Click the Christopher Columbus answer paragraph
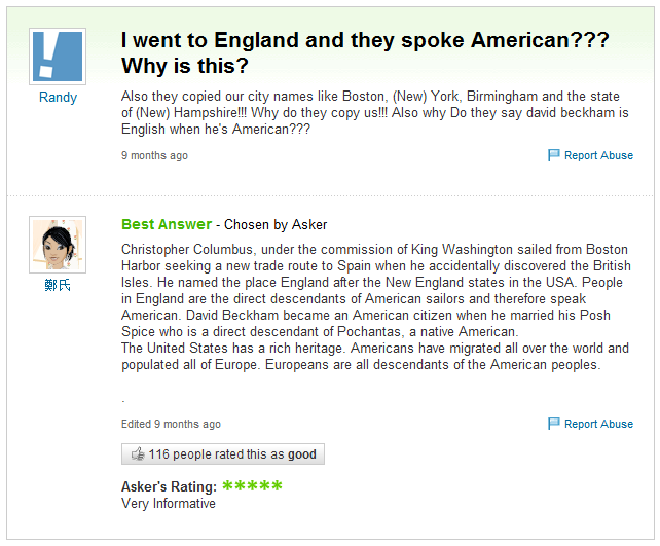Image resolution: width=660 pixels, height=546 pixels. (x=375, y=307)
